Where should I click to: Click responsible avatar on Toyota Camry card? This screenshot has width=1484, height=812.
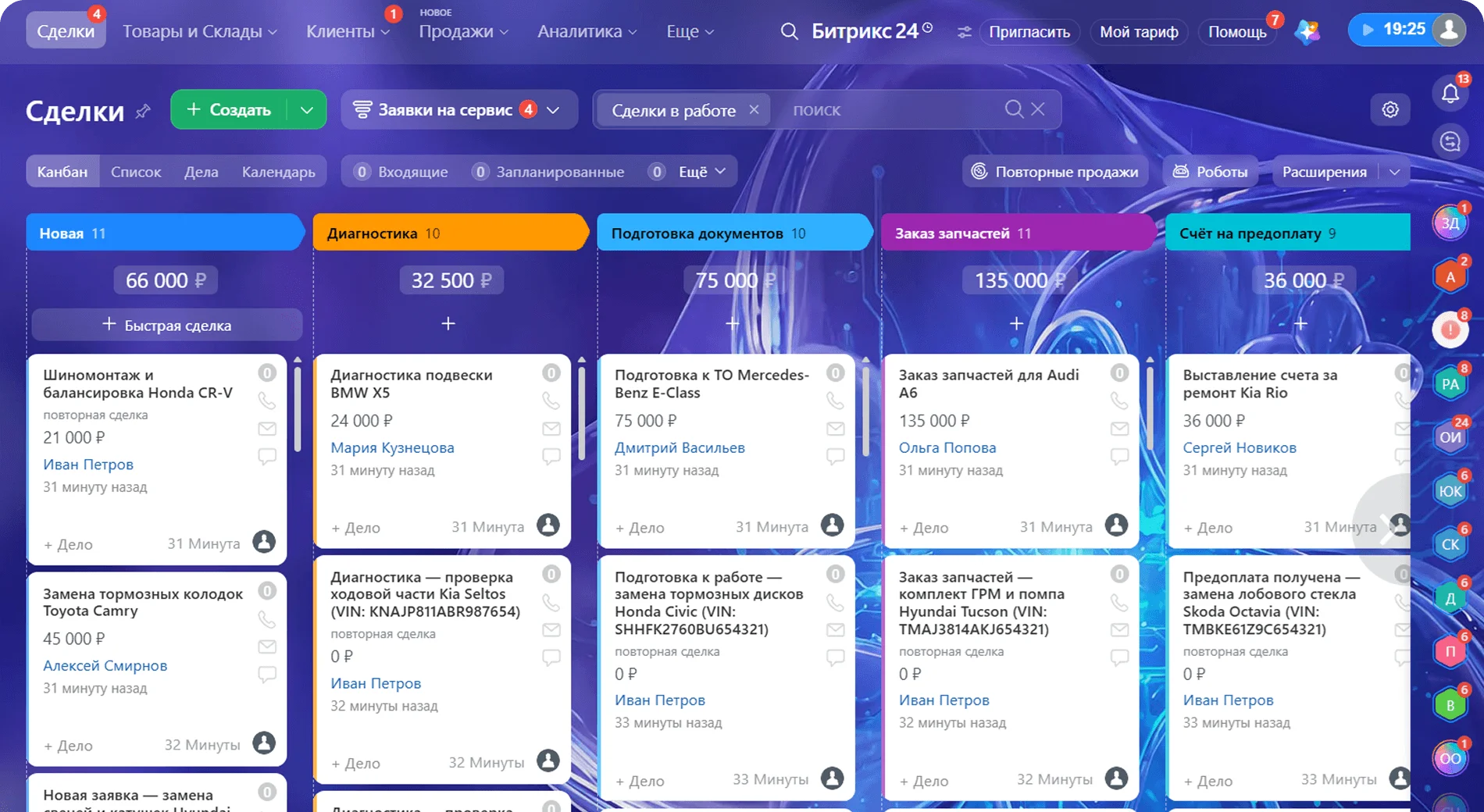coord(264,743)
